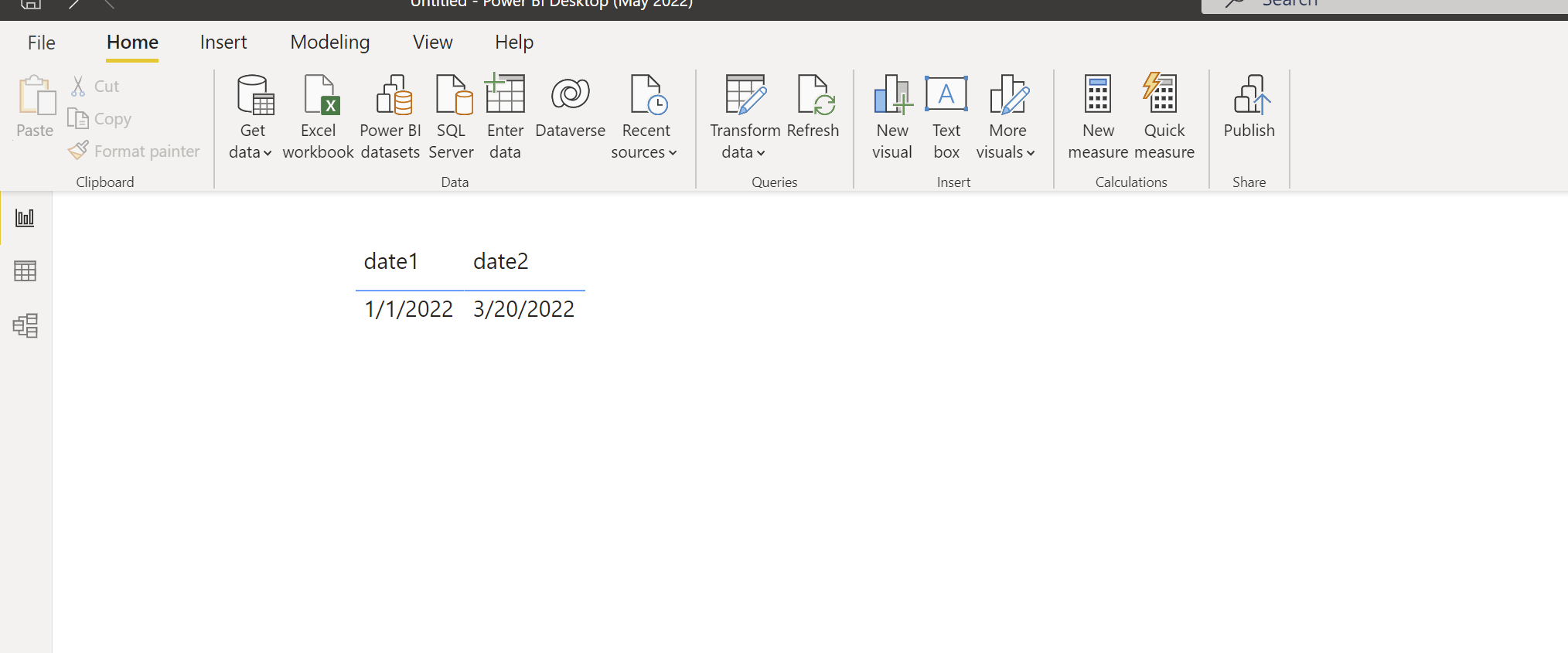
Task: Switch to Model view in sidebar
Action: click(26, 325)
